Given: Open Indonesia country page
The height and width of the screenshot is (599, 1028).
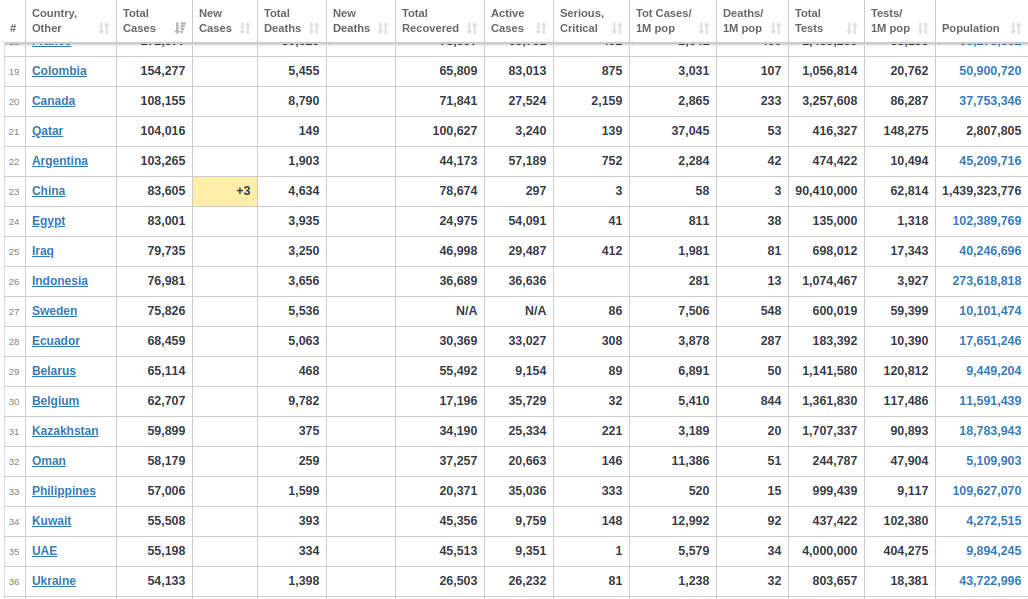Looking at the screenshot, I should point(60,281).
